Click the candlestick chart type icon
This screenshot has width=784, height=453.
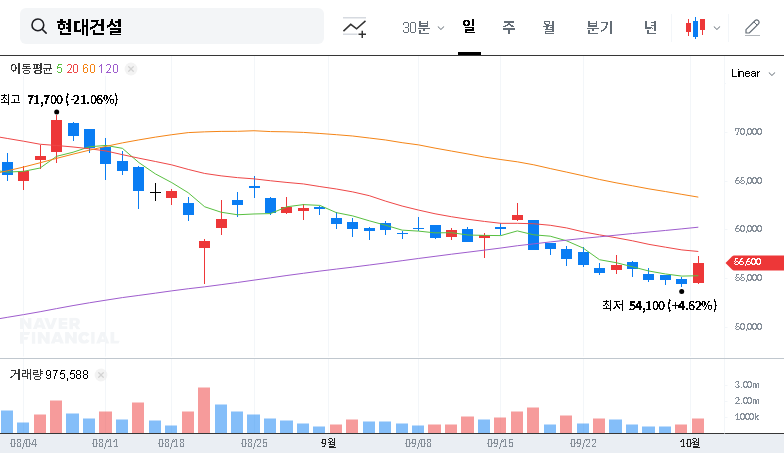pos(695,27)
